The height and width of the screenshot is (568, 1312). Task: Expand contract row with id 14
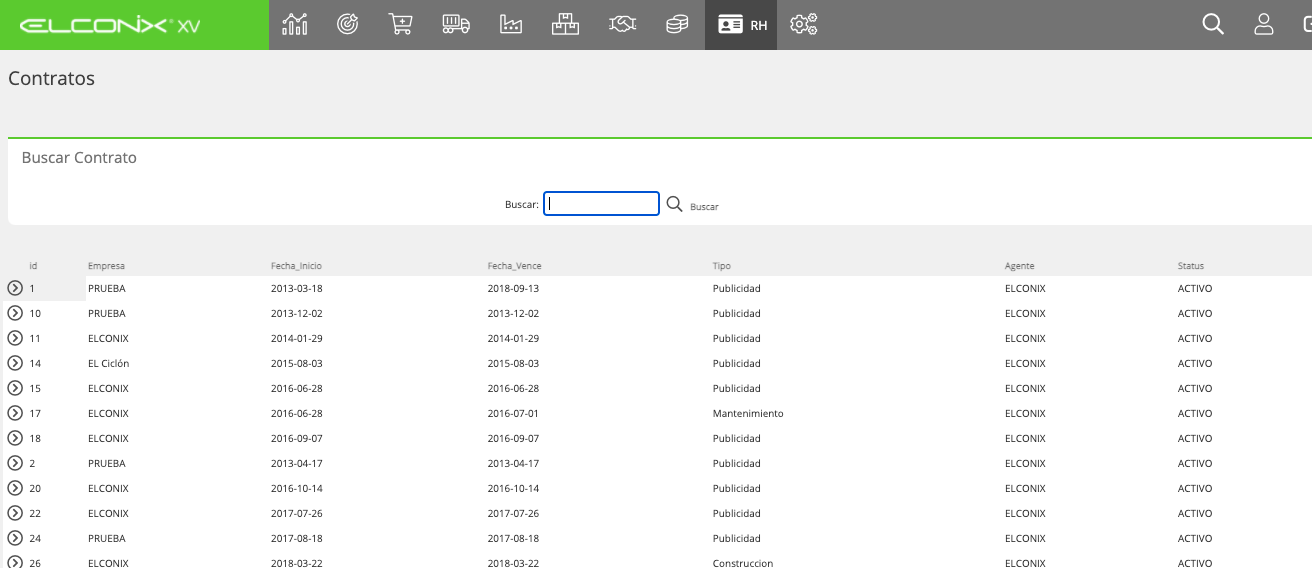[x=15, y=363]
